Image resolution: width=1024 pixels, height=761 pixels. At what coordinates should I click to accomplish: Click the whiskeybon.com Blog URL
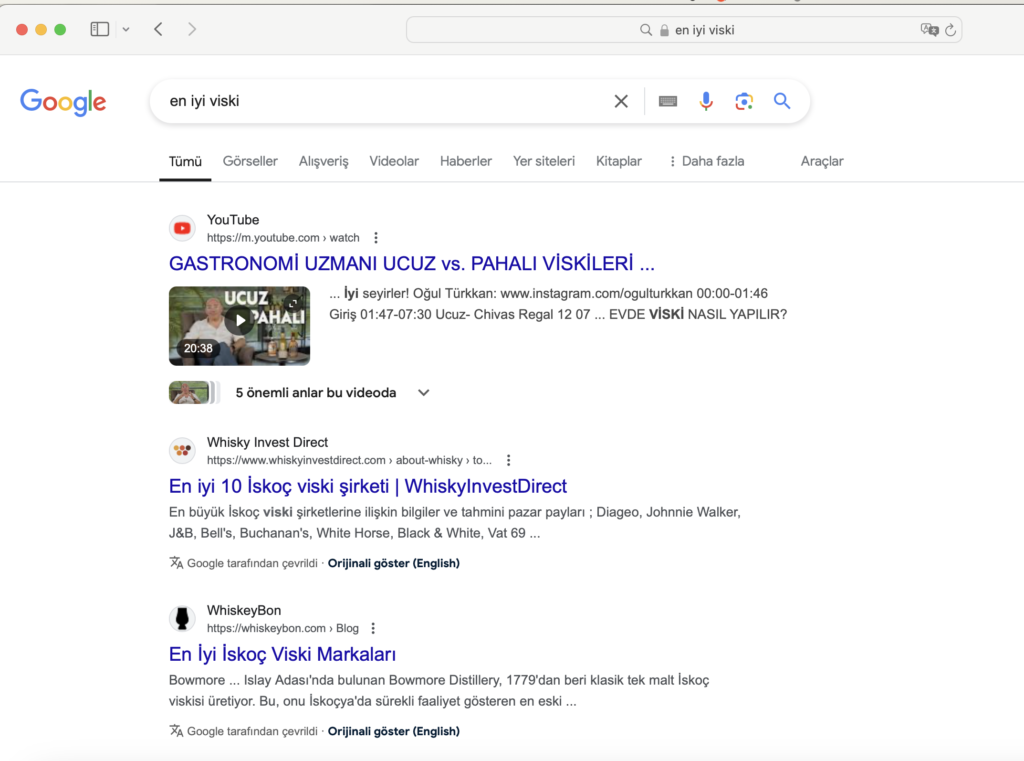click(x=283, y=628)
